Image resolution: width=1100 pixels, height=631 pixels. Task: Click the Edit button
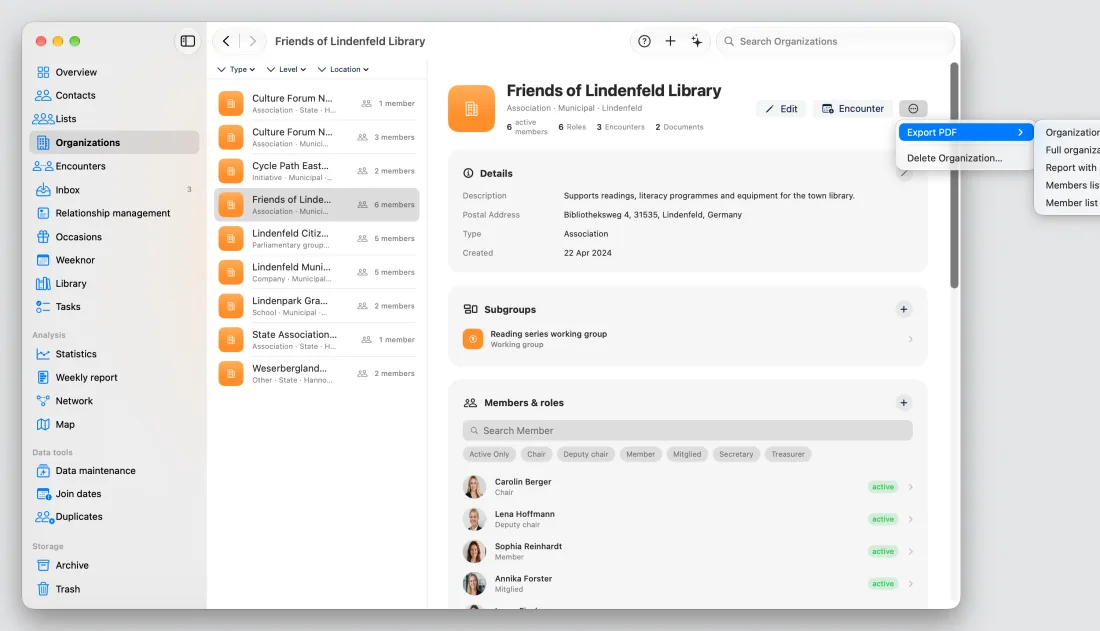pos(782,109)
